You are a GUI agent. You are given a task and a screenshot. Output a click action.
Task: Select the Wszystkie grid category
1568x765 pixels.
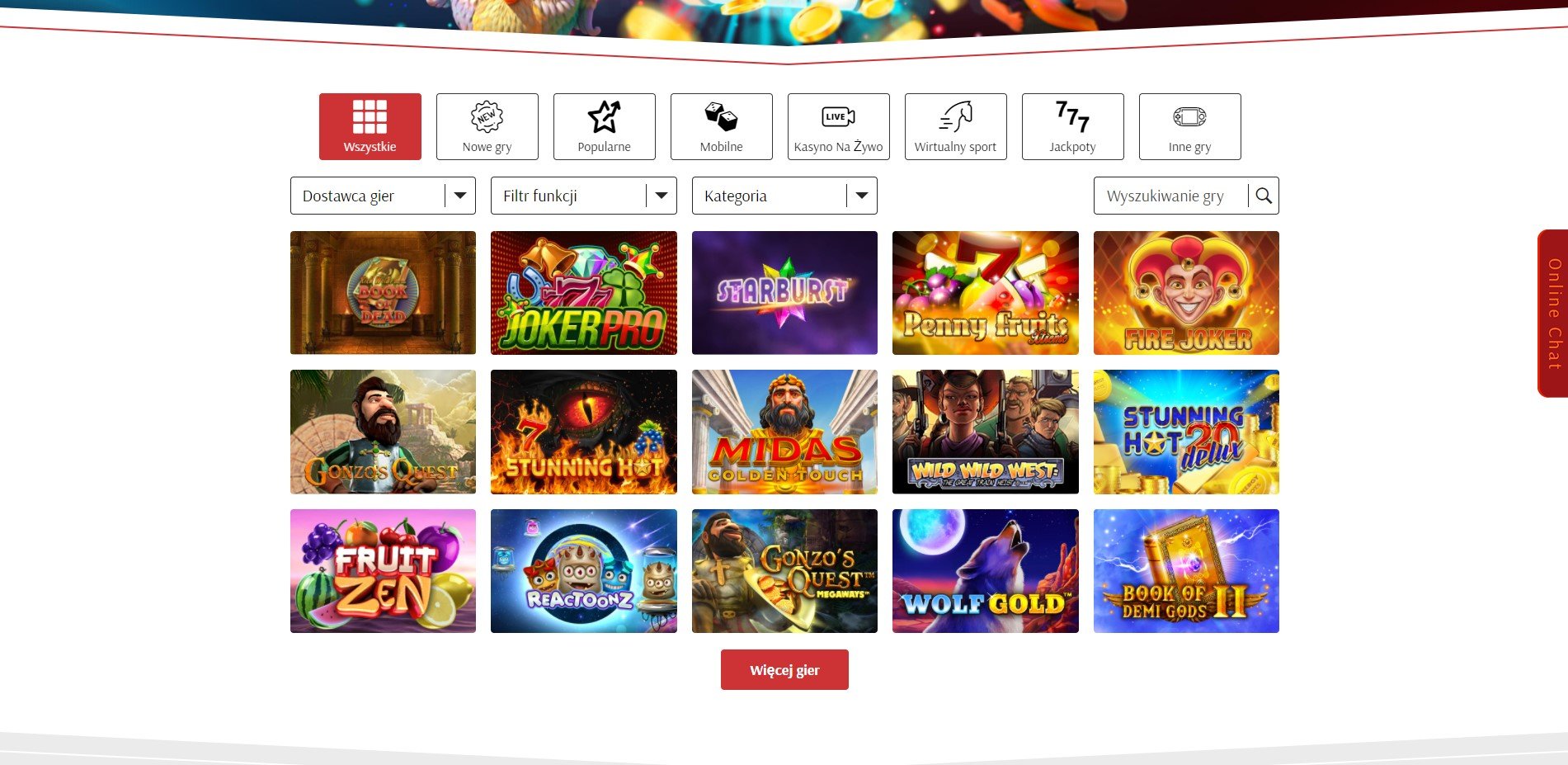click(x=370, y=126)
